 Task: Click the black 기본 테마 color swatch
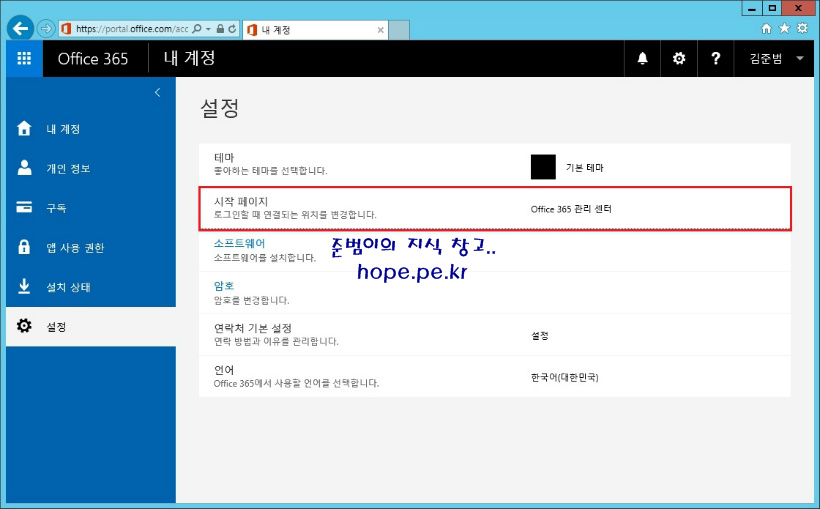[x=543, y=167]
